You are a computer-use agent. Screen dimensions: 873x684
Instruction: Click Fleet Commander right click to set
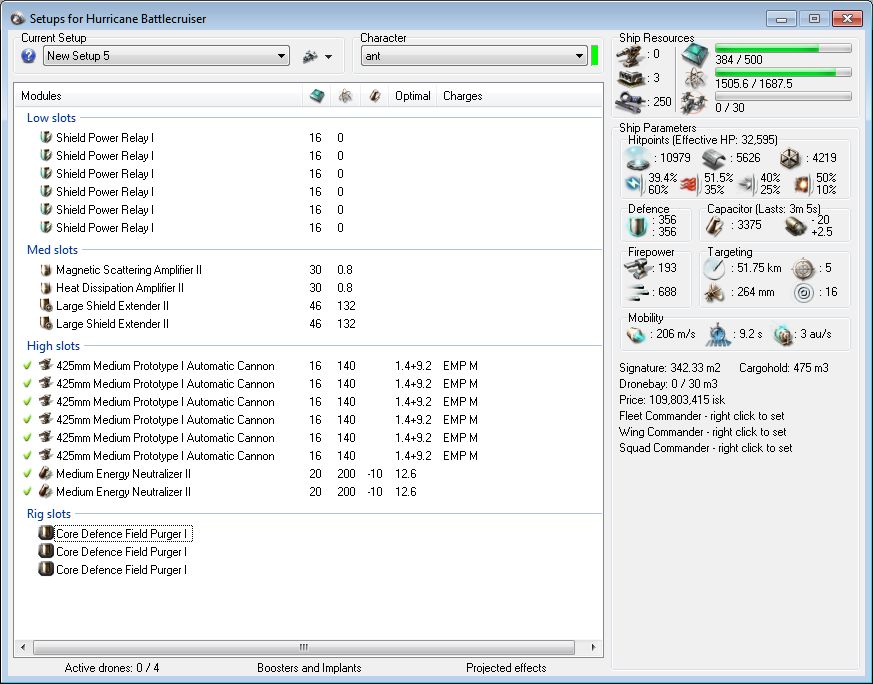[x=702, y=416]
